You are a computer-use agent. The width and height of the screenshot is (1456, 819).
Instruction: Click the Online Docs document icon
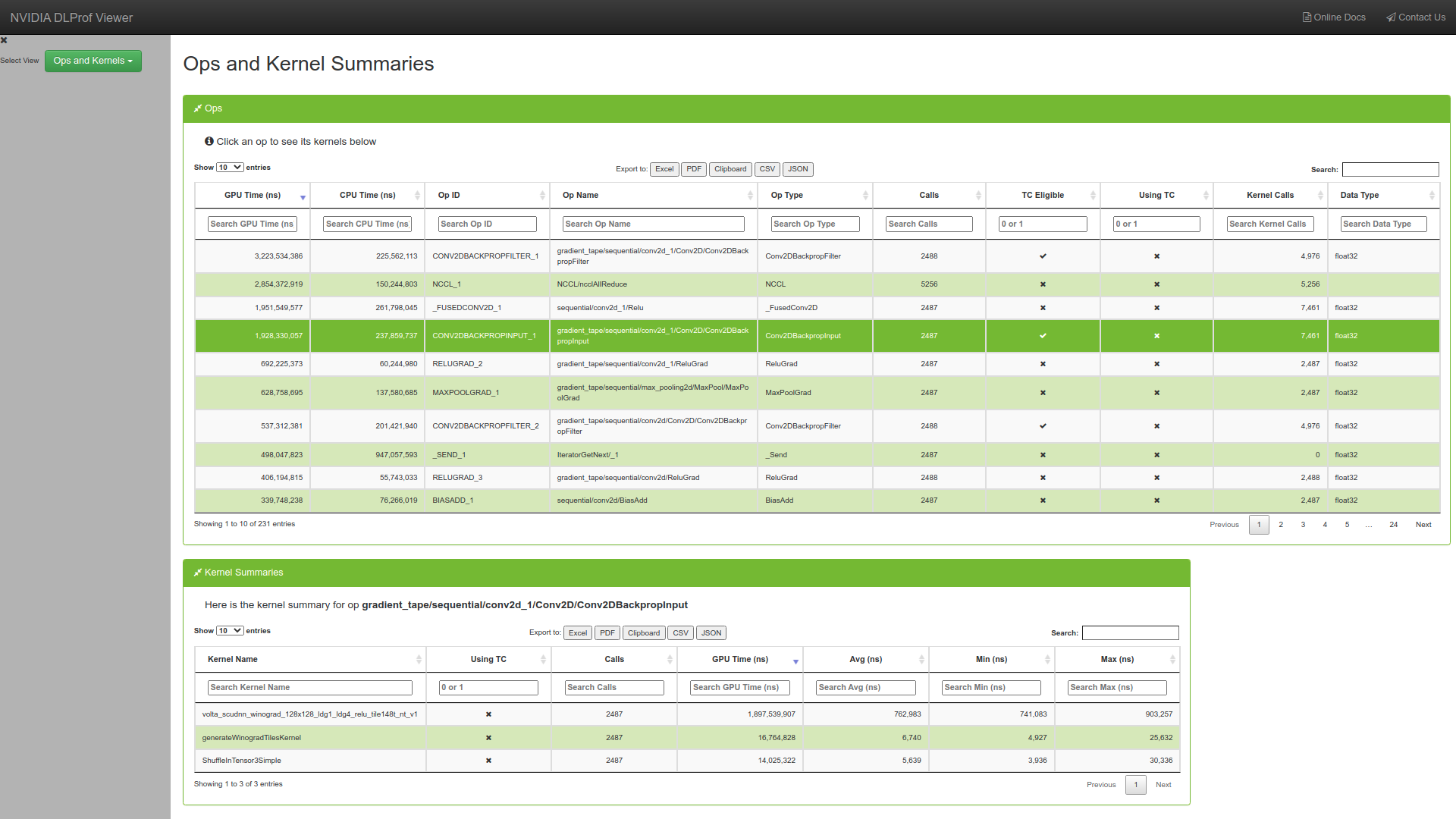pyautogui.click(x=1307, y=17)
